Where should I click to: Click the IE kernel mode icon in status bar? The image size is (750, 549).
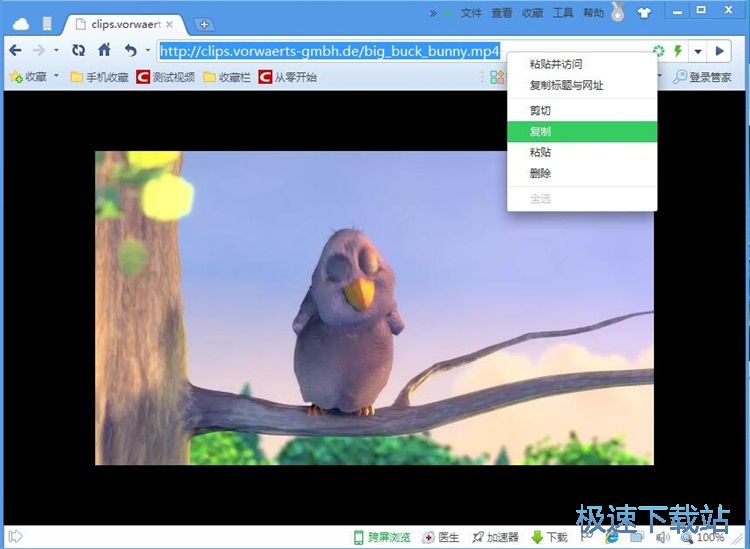(611, 537)
